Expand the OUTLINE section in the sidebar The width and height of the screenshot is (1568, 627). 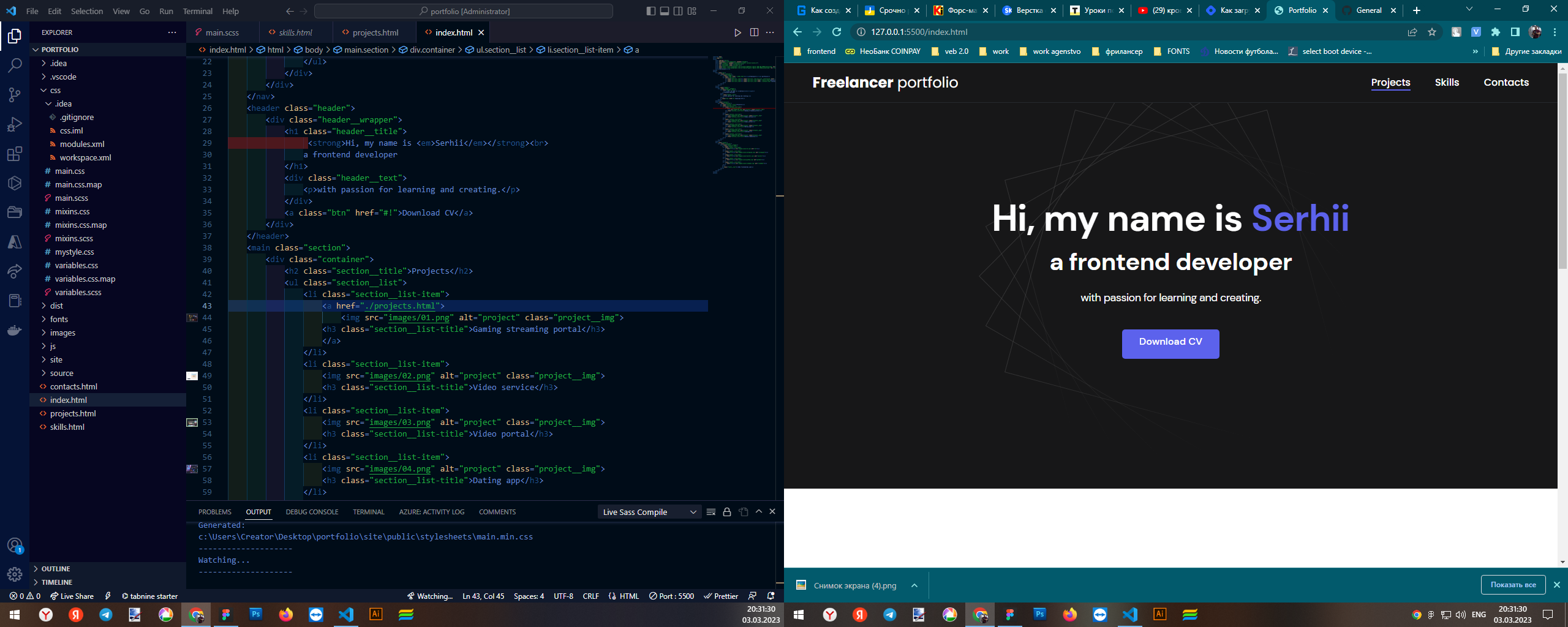pyautogui.click(x=55, y=568)
